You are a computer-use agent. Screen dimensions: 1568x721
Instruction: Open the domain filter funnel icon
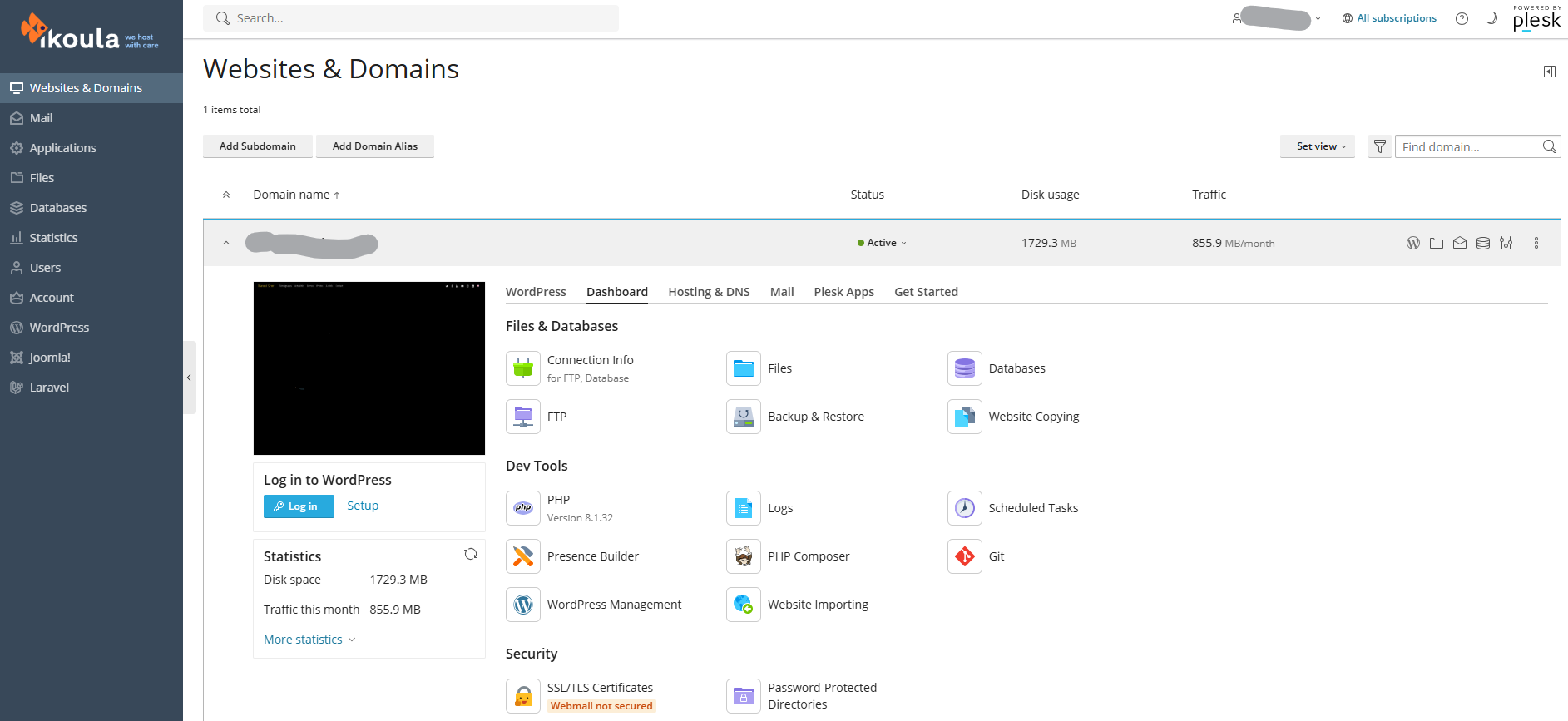tap(1380, 146)
